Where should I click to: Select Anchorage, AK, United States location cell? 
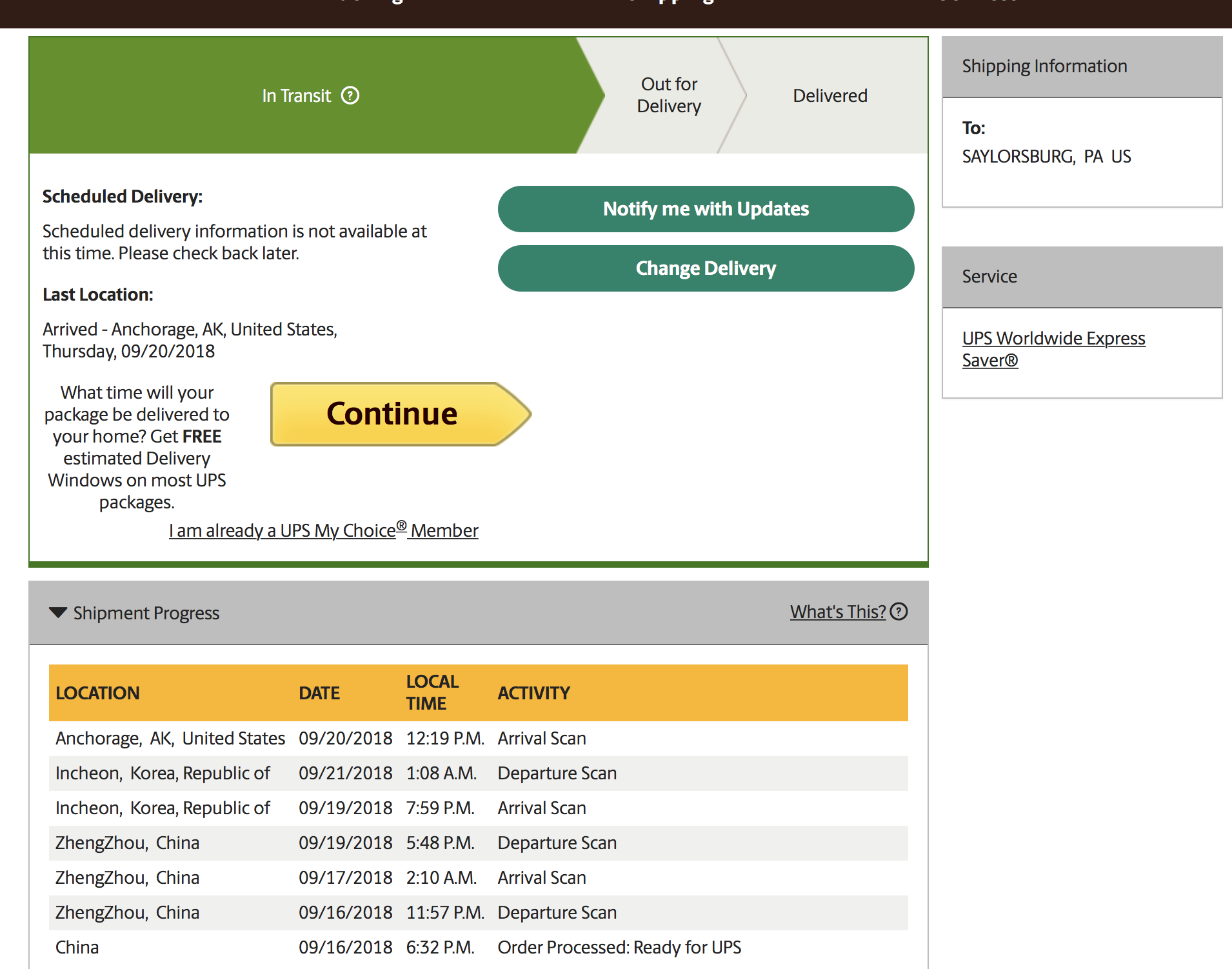[170, 739]
